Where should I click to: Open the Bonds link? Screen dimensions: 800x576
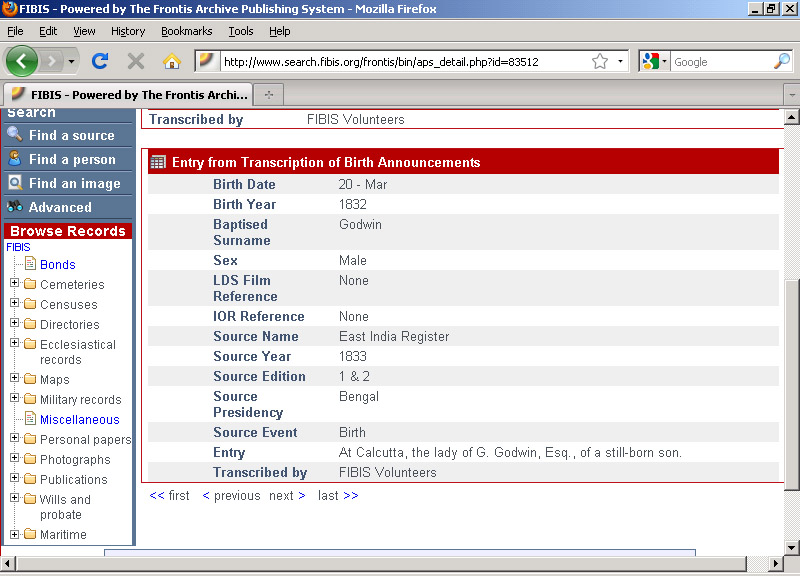click(x=58, y=264)
